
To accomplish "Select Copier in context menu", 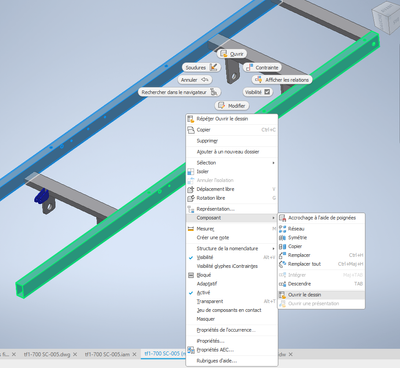I will point(232,130).
